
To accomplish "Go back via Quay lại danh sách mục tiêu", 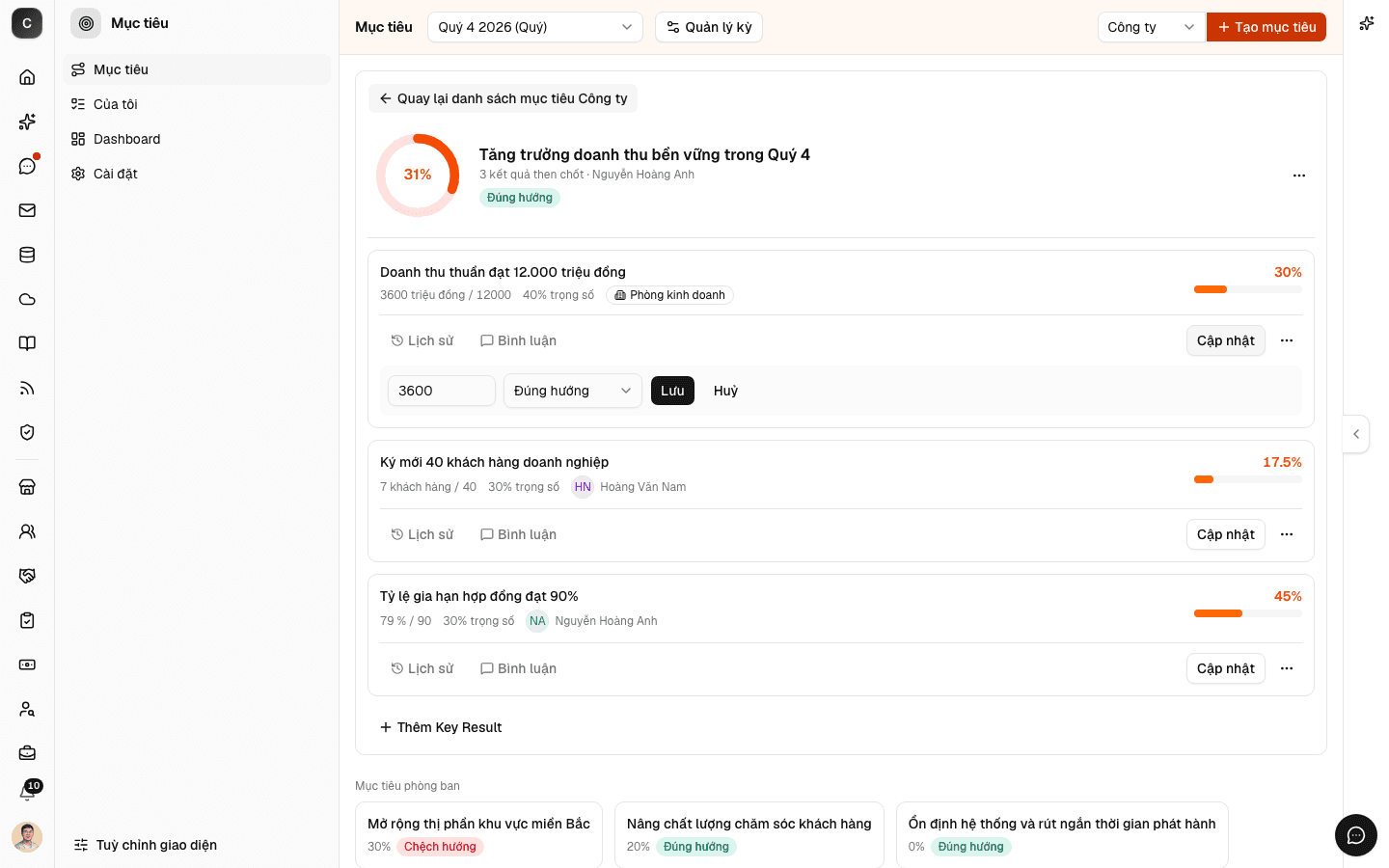I will click(x=503, y=98).
